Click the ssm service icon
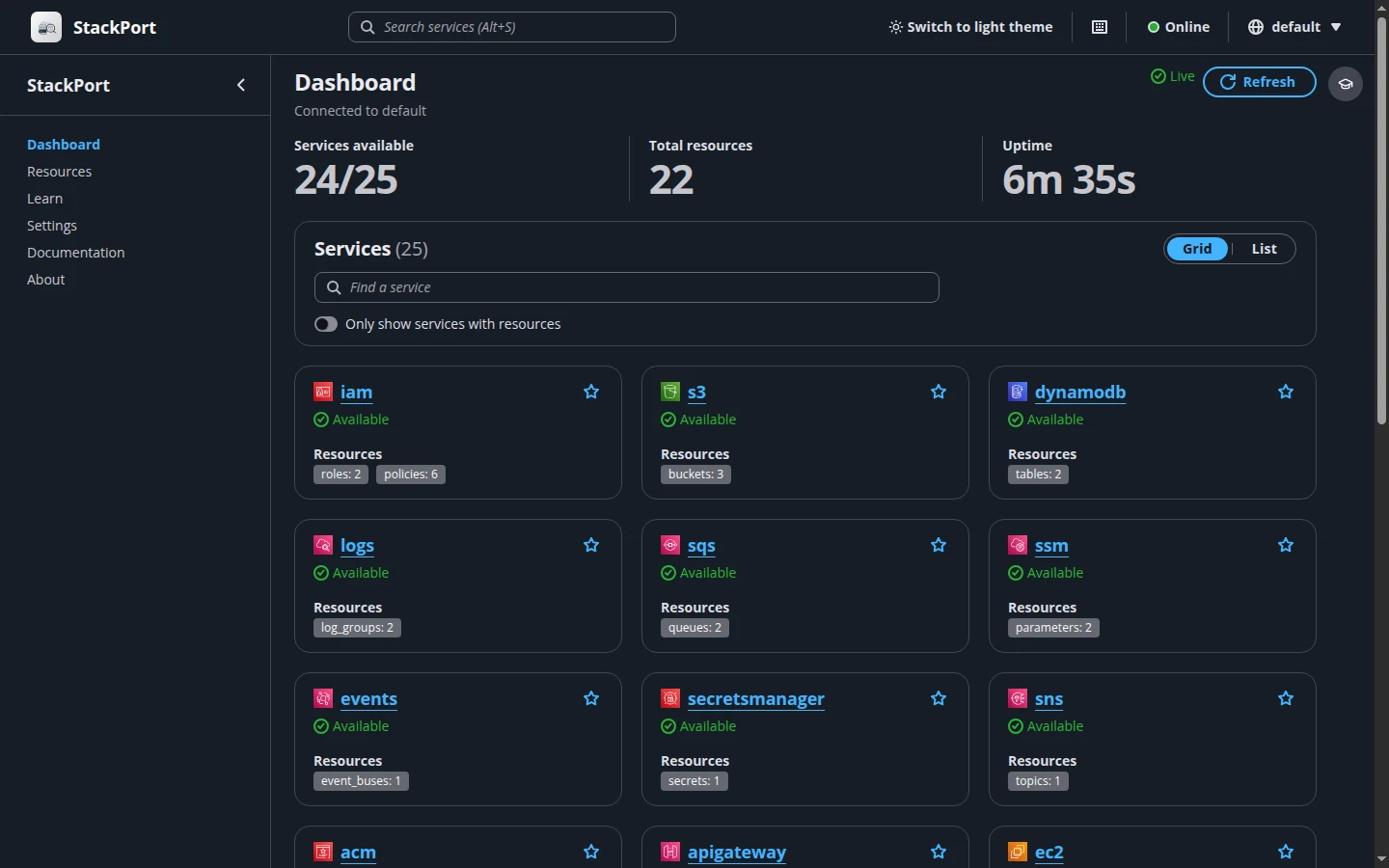1389x868 pixels. [x=1018, y=545]
